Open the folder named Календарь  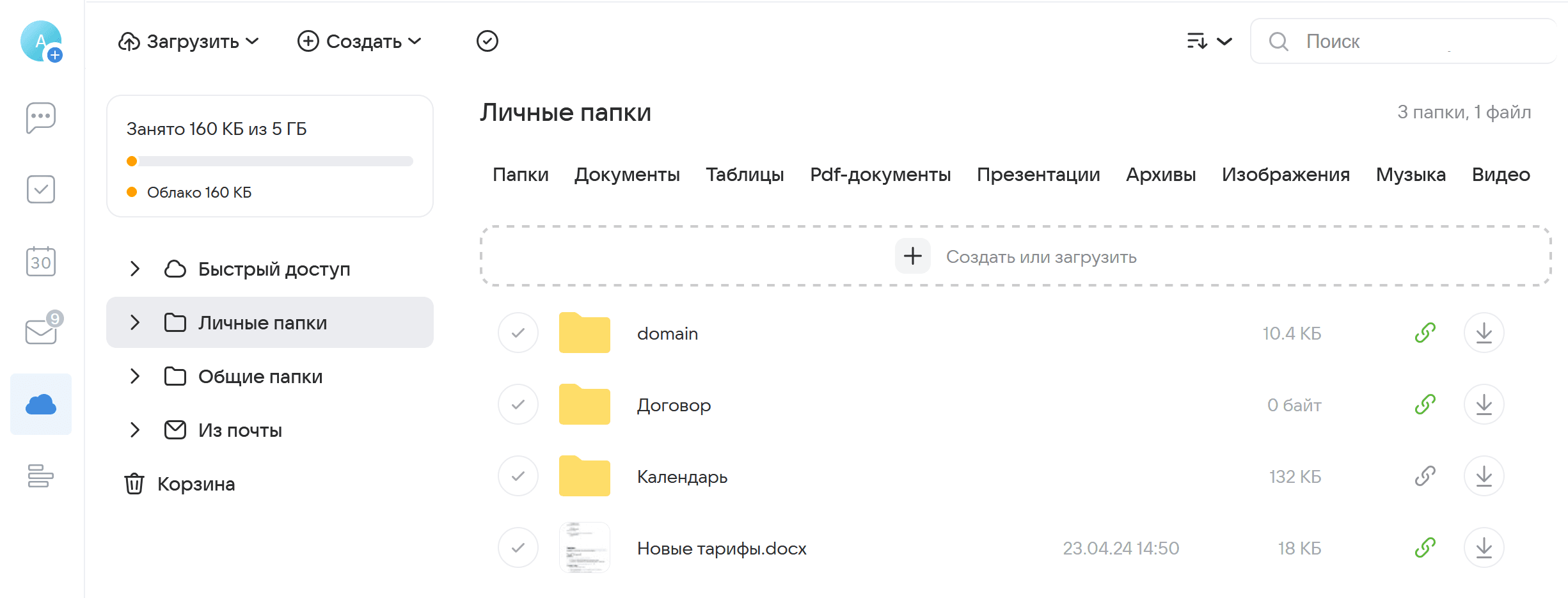[x=682, y=477]
